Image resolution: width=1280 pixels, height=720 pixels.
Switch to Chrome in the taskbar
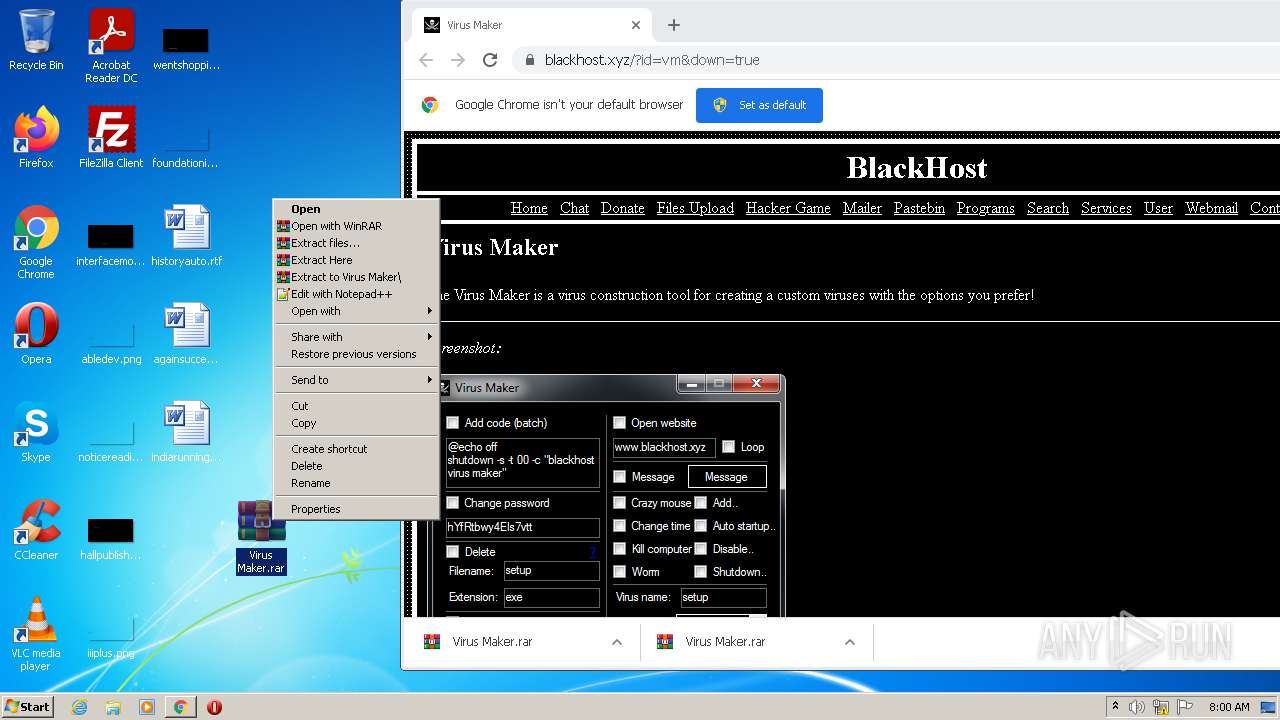(x=180, y=707)
